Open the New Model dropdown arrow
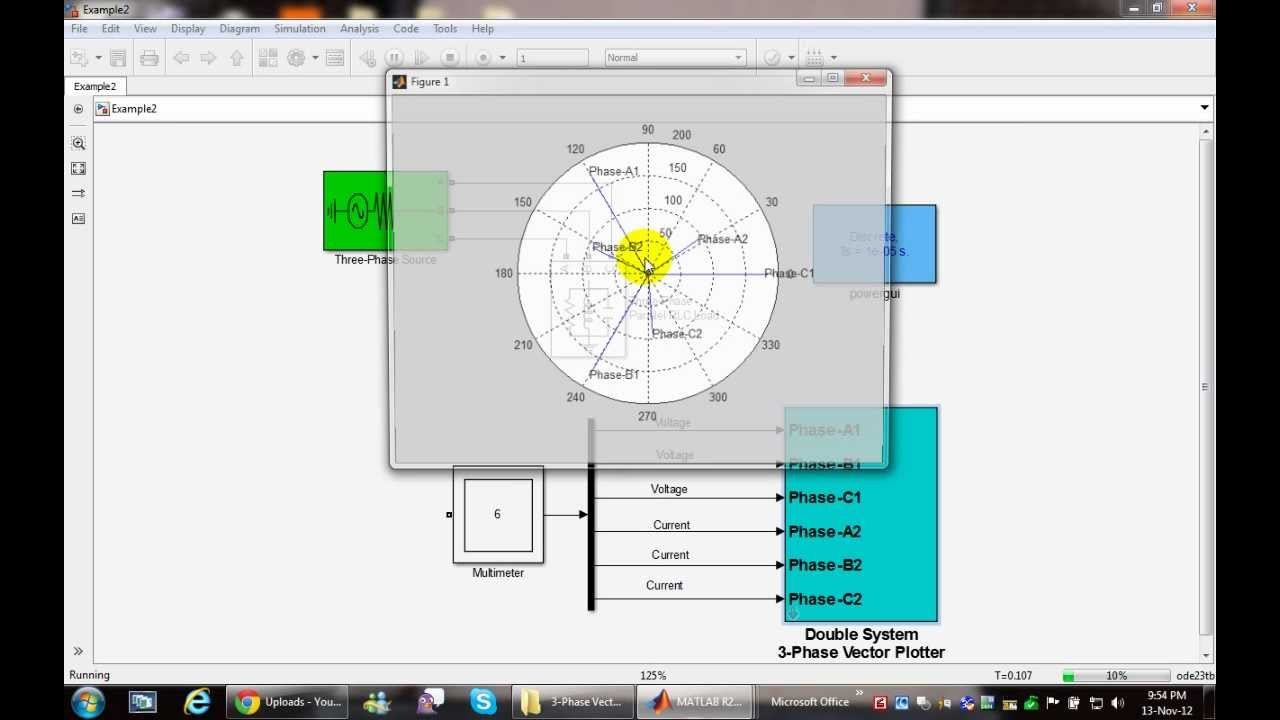This screenshot has height=720, width=1280. click(x=98, y=58)
